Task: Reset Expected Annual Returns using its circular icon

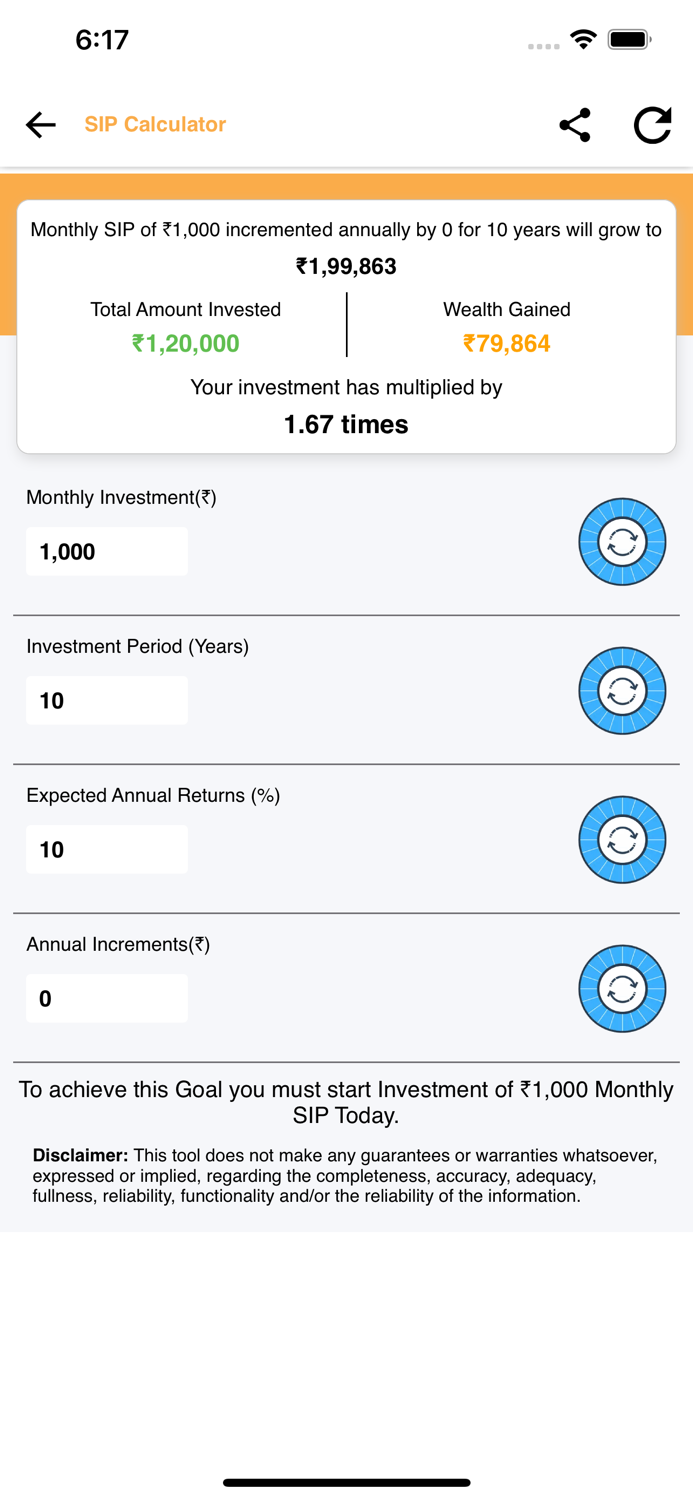Action: tap(621, 839)
